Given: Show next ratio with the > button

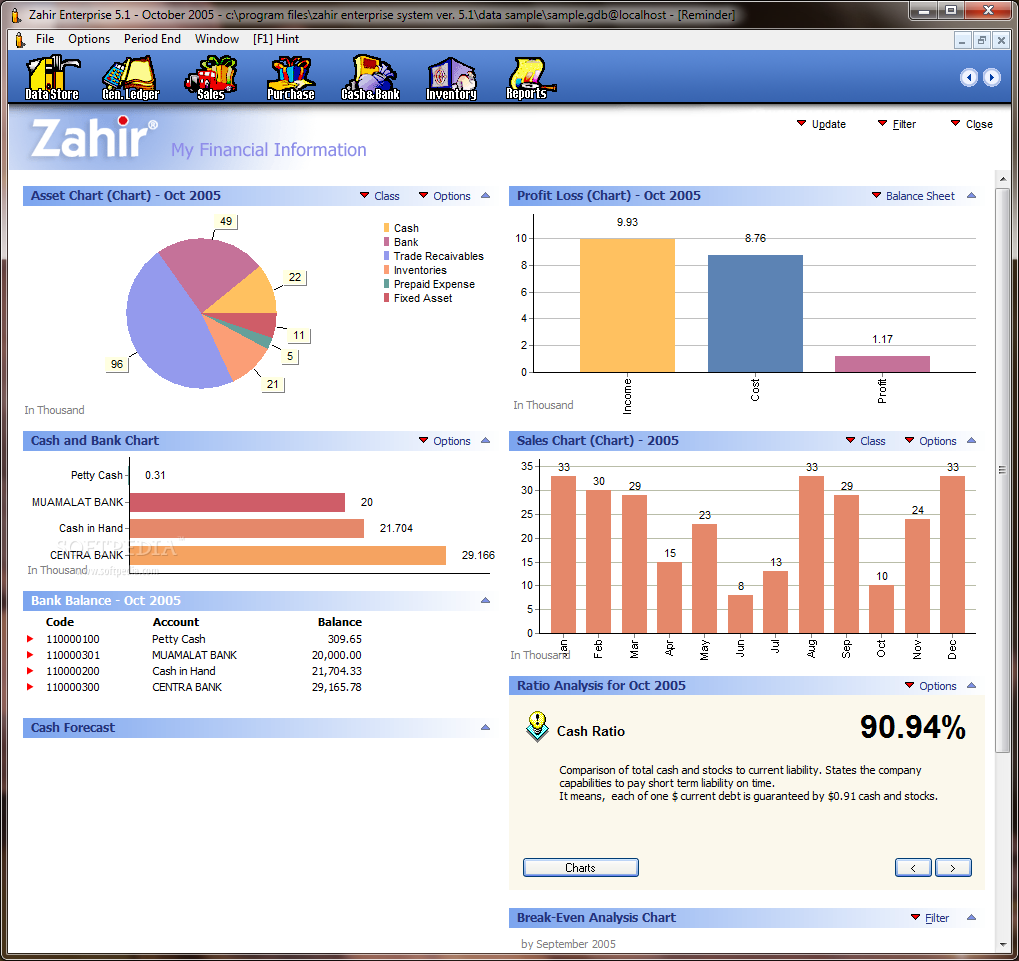Looking at the screenshot, I should coord(953,867).
